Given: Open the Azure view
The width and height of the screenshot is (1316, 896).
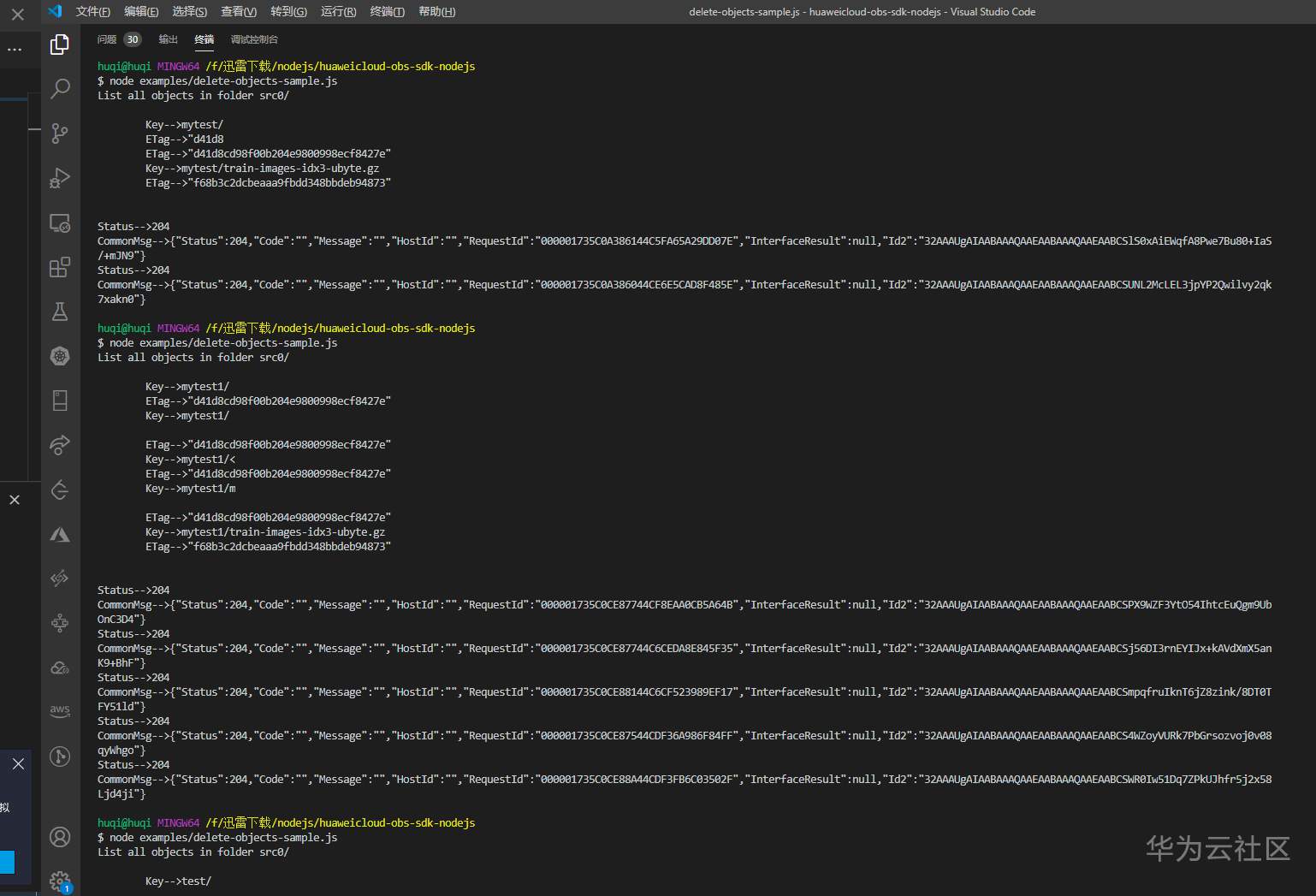Looking at the screenshot, I should pos(60,534).
